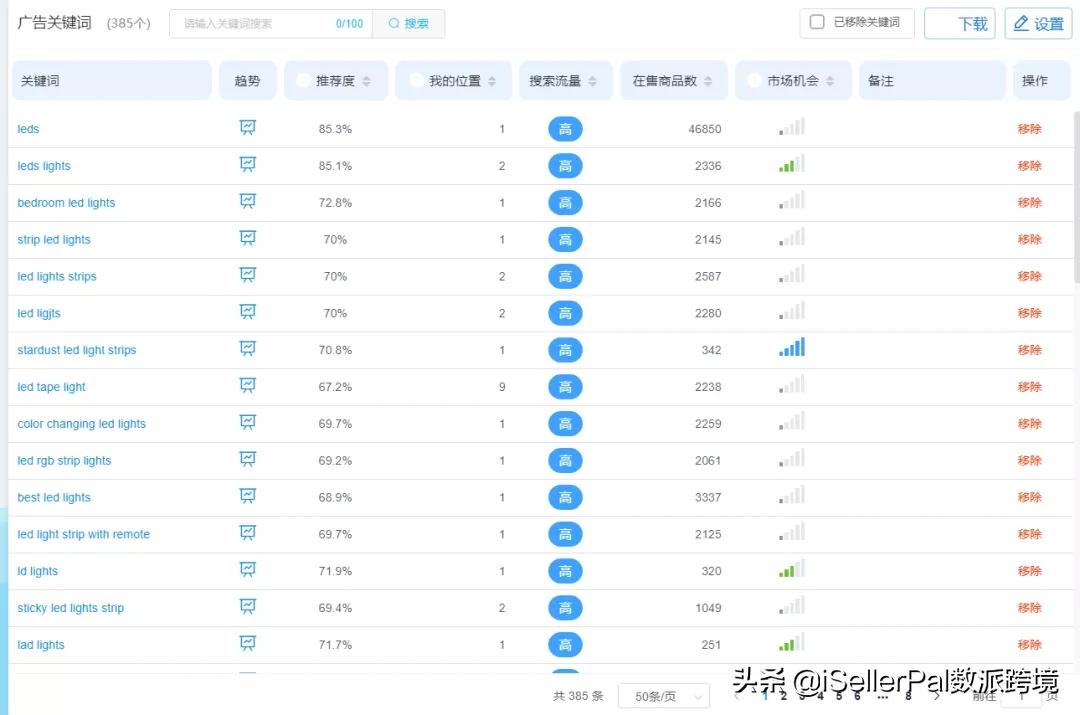Viewport: 1080px width, 715px height.
Task: Click the magnifier icon in the 搜索 button
Action: [393, 23]
